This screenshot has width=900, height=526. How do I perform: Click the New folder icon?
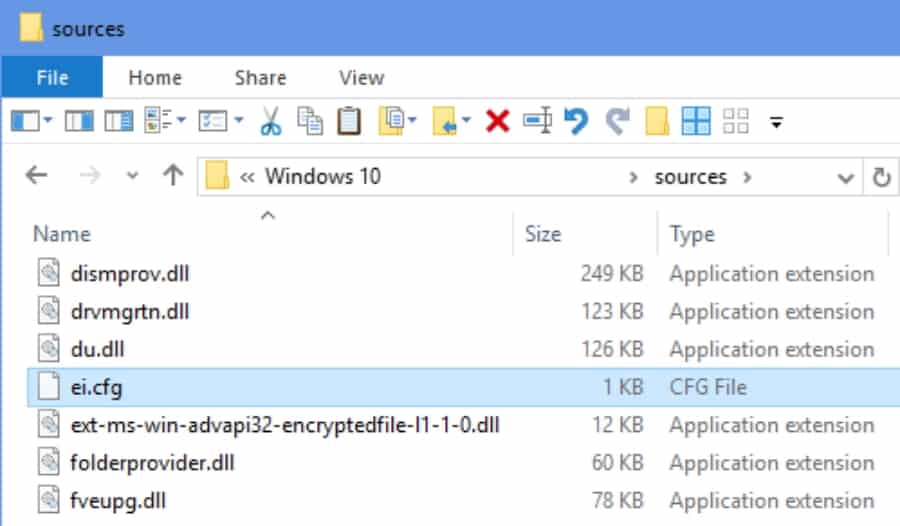(x=657, y=121)
